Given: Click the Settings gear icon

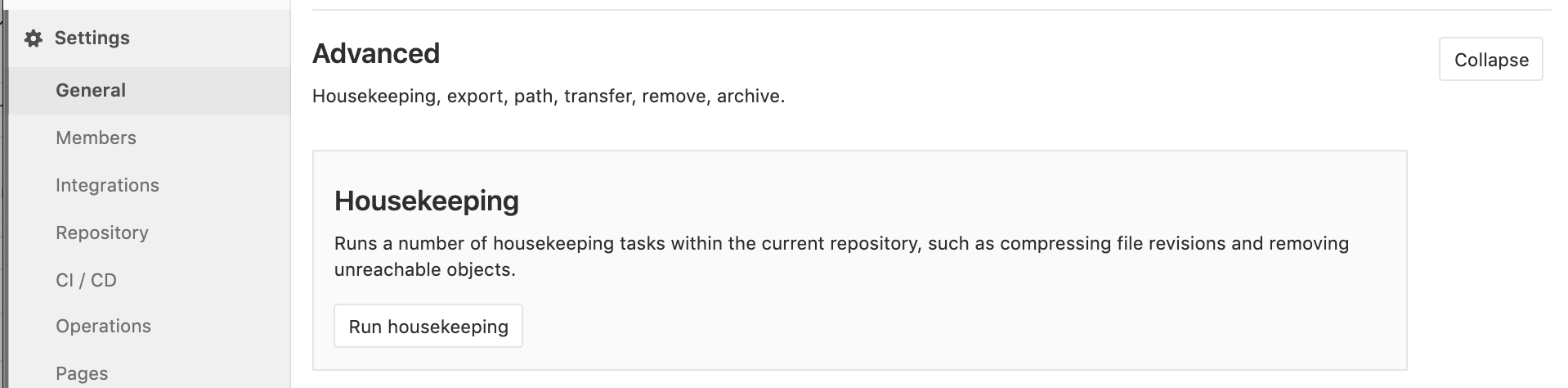Looking at the screenshot, I should pos(33,38).
